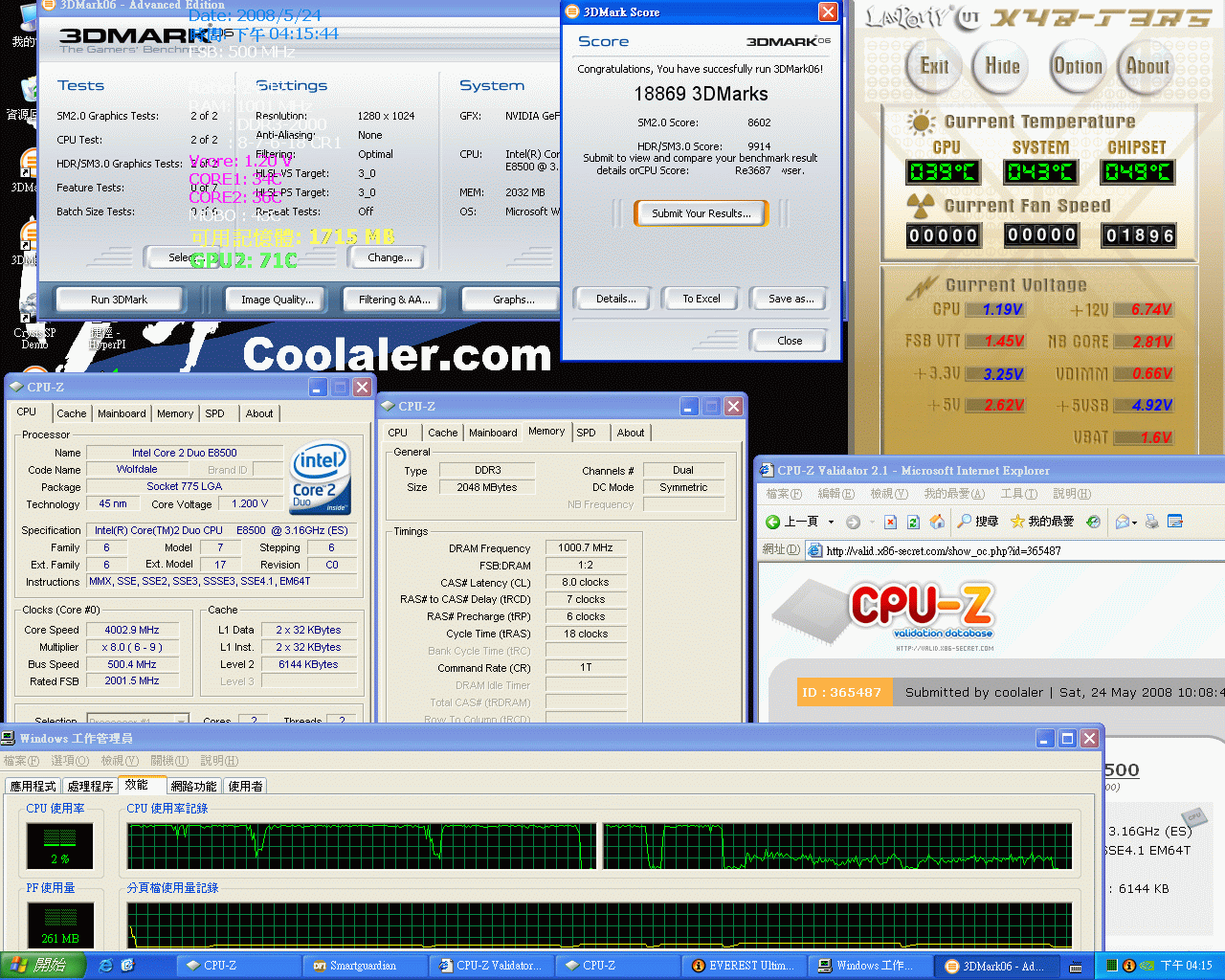
Task: Open the Mainboard tab in left CPU-Z
Action: (122, 413)
